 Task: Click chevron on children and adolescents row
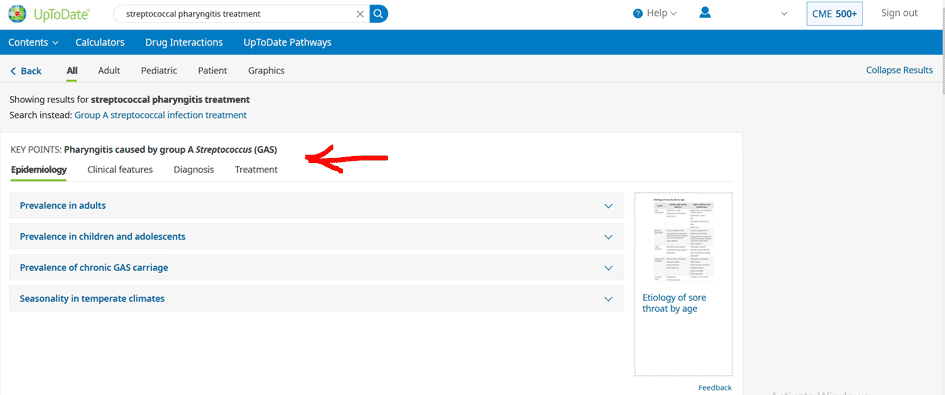(608, 236)
